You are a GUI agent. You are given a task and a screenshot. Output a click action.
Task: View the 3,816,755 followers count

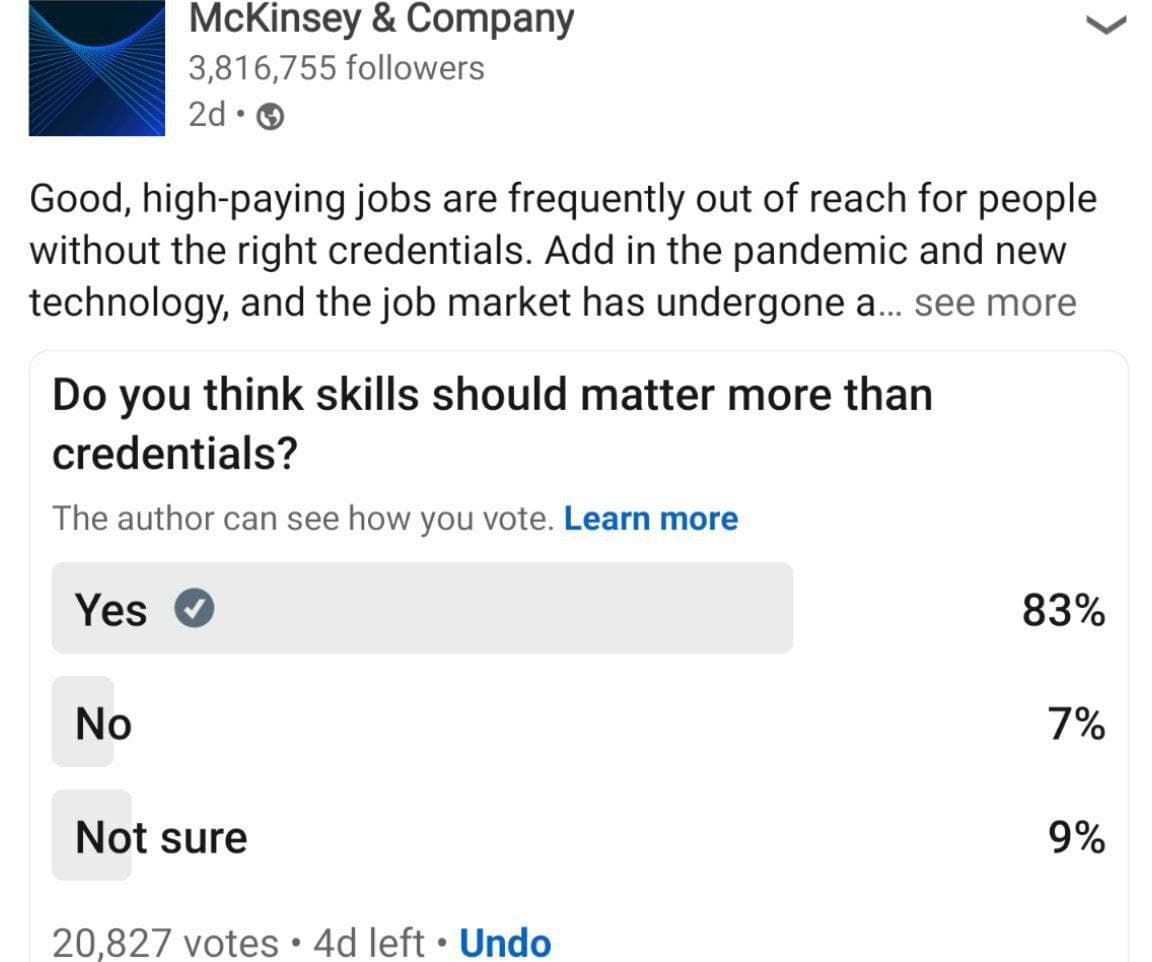pos(336,68)
